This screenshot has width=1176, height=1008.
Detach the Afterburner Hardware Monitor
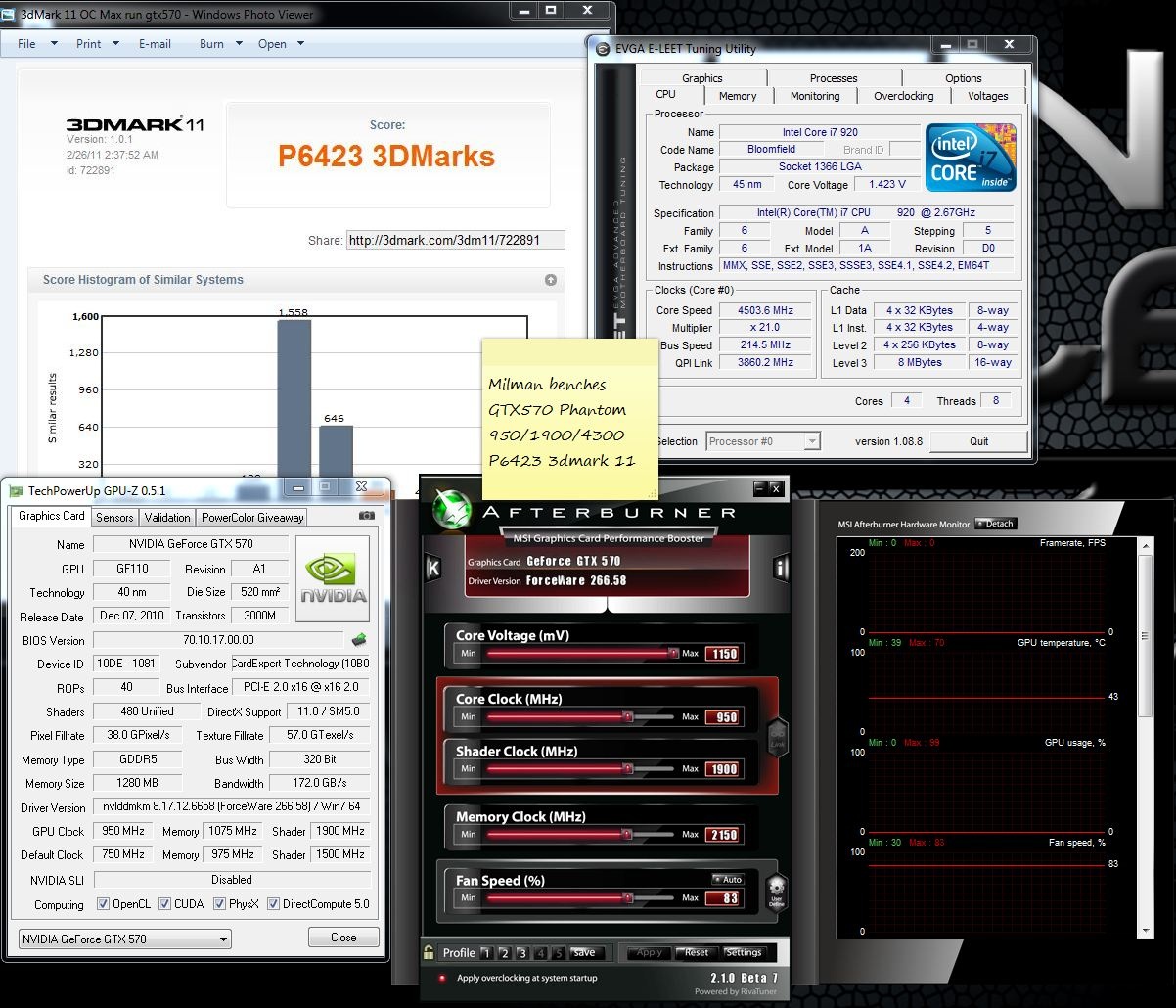996,524
